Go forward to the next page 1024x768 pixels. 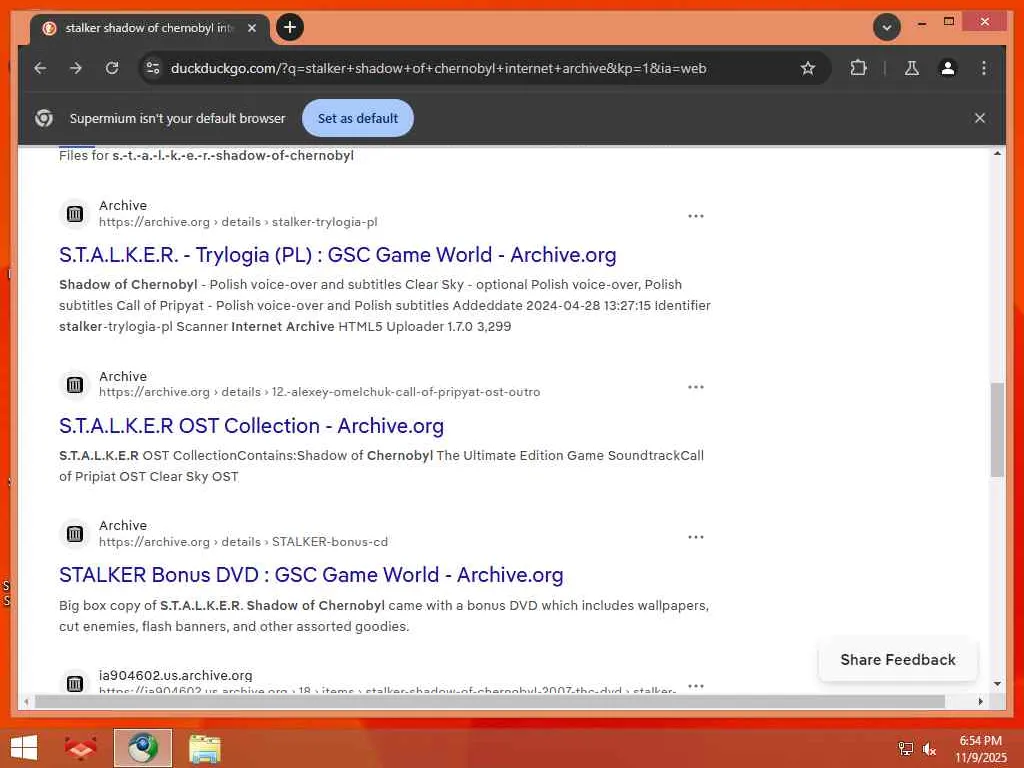[76, 68]
